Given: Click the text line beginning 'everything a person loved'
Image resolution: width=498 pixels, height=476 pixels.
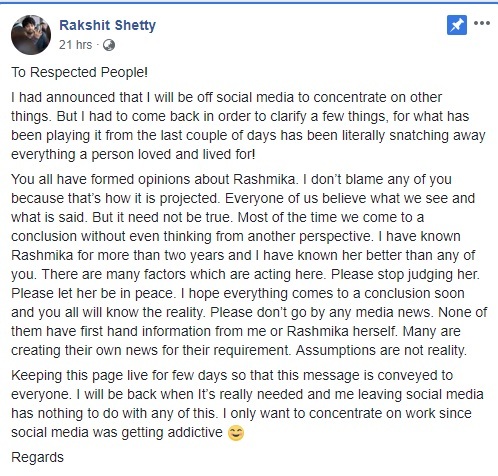Looking at the screenshot, I should 133,154.
